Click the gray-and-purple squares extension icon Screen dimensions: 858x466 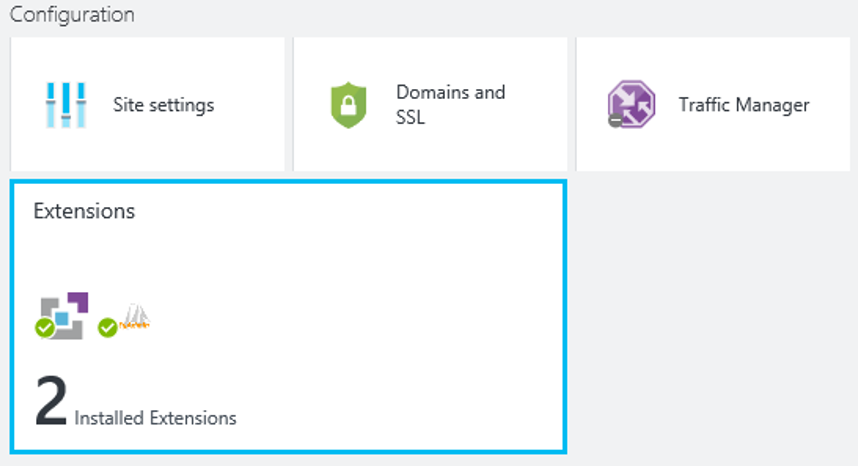tap(66, 312)
